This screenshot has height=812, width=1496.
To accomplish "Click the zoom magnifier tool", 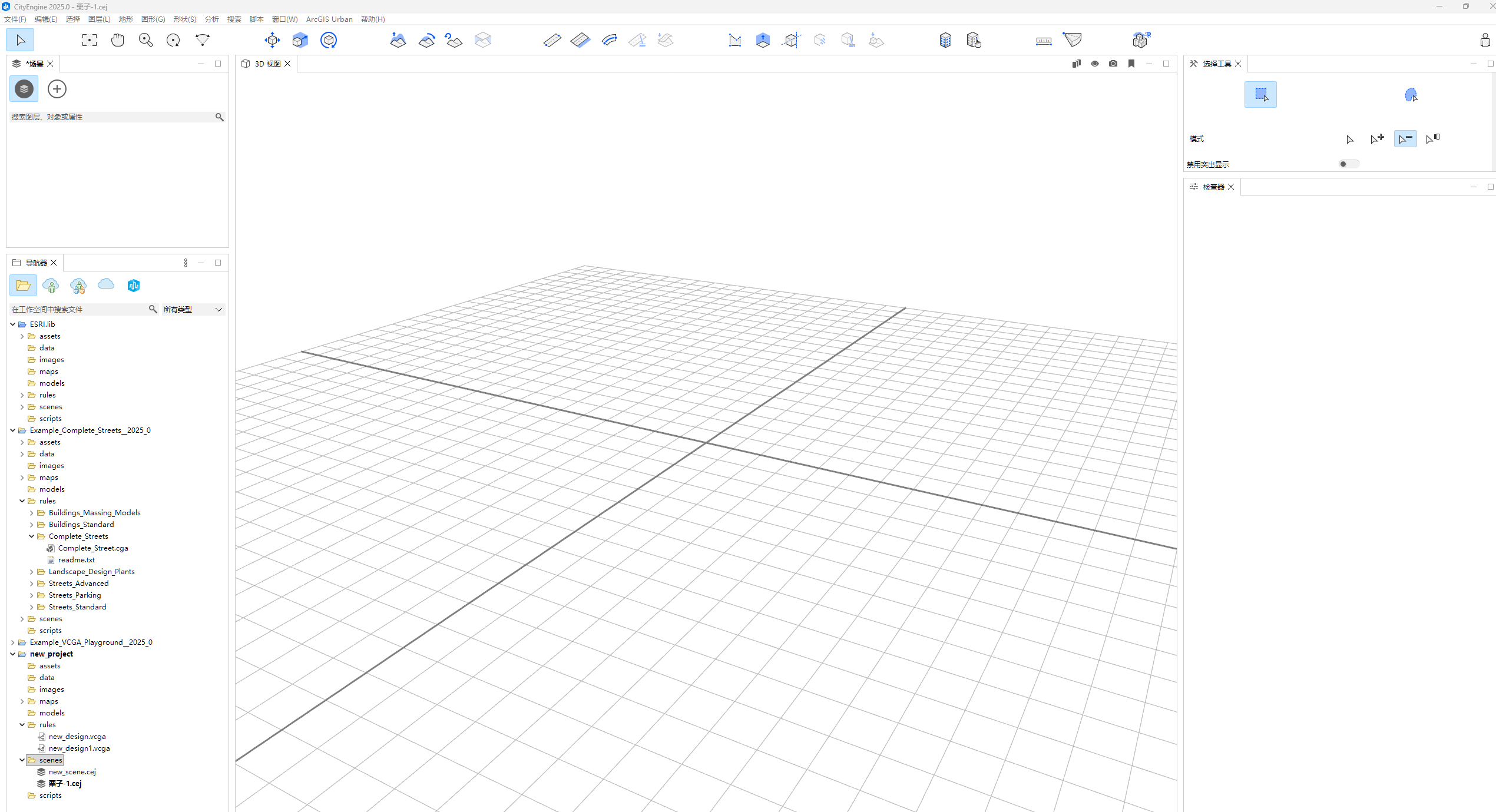I will 145,40.
